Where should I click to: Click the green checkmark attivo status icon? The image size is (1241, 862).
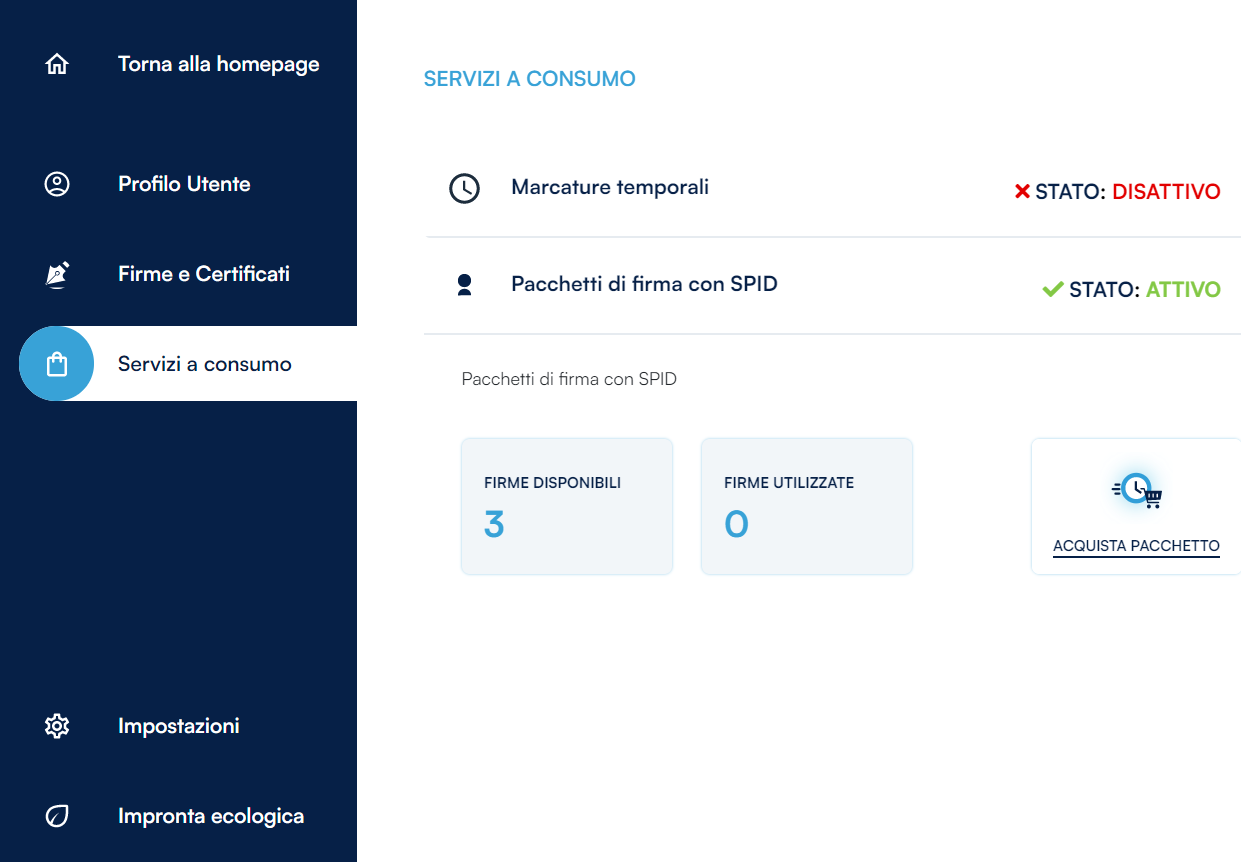coord(1052,290)
